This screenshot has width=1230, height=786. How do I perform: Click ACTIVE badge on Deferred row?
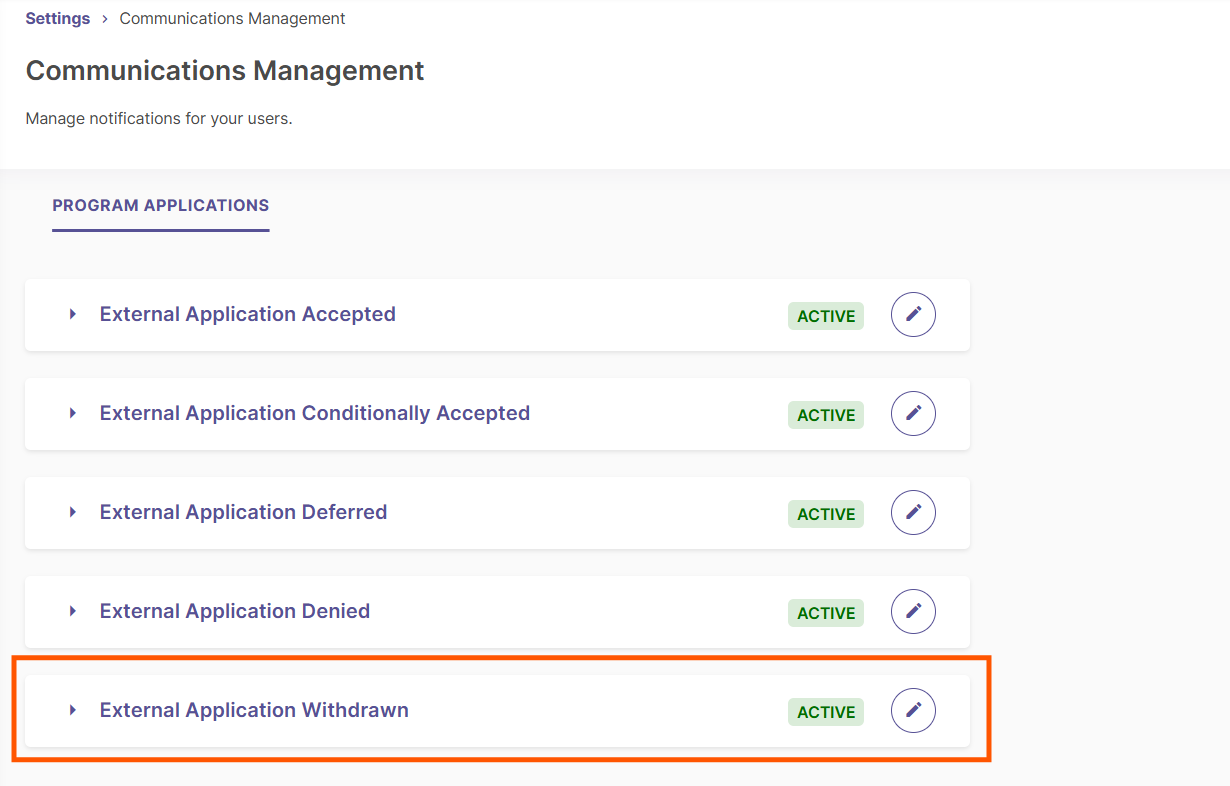[826, 514]
